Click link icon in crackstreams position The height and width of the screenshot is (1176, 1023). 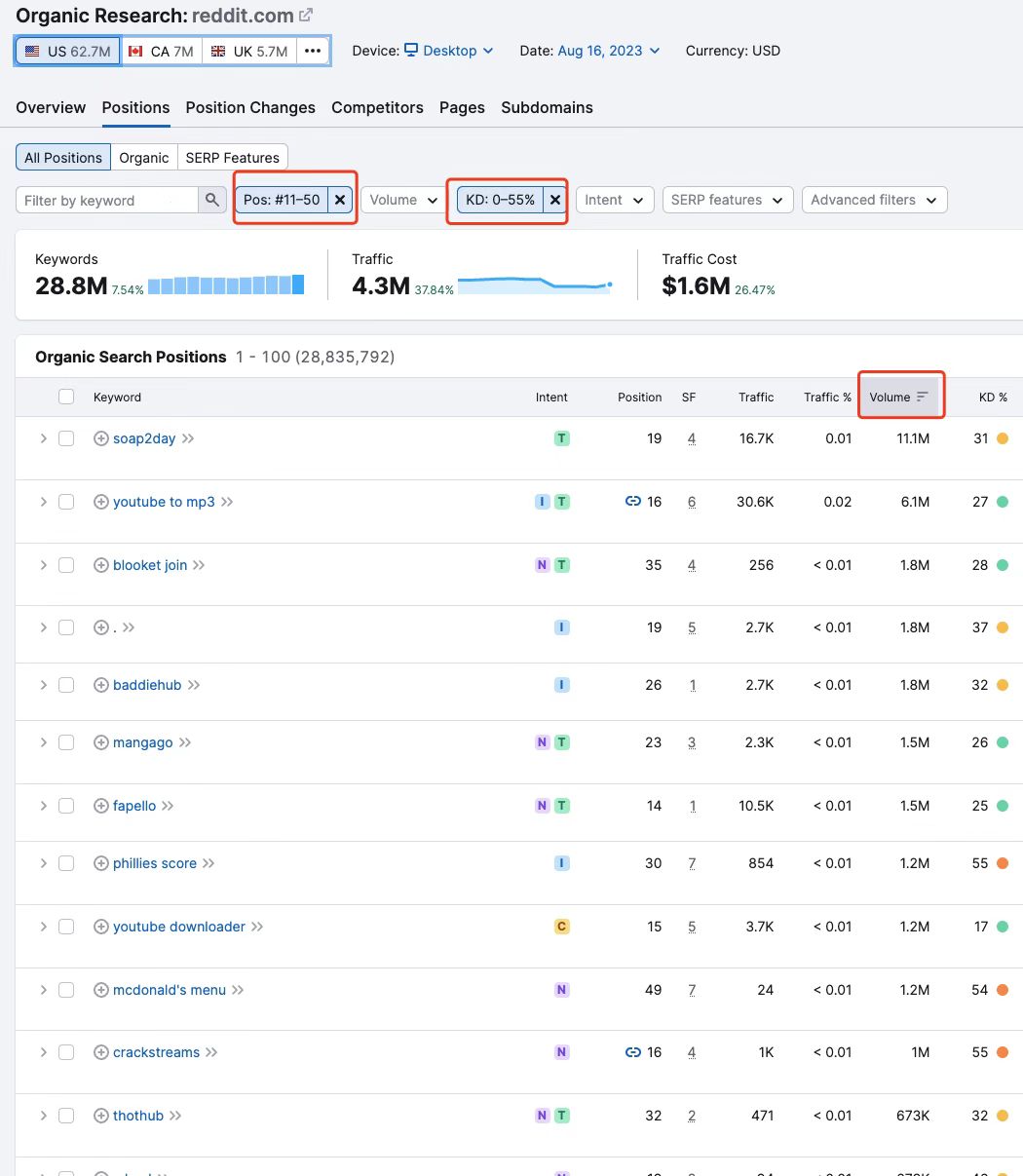[x=633, y=1052]
